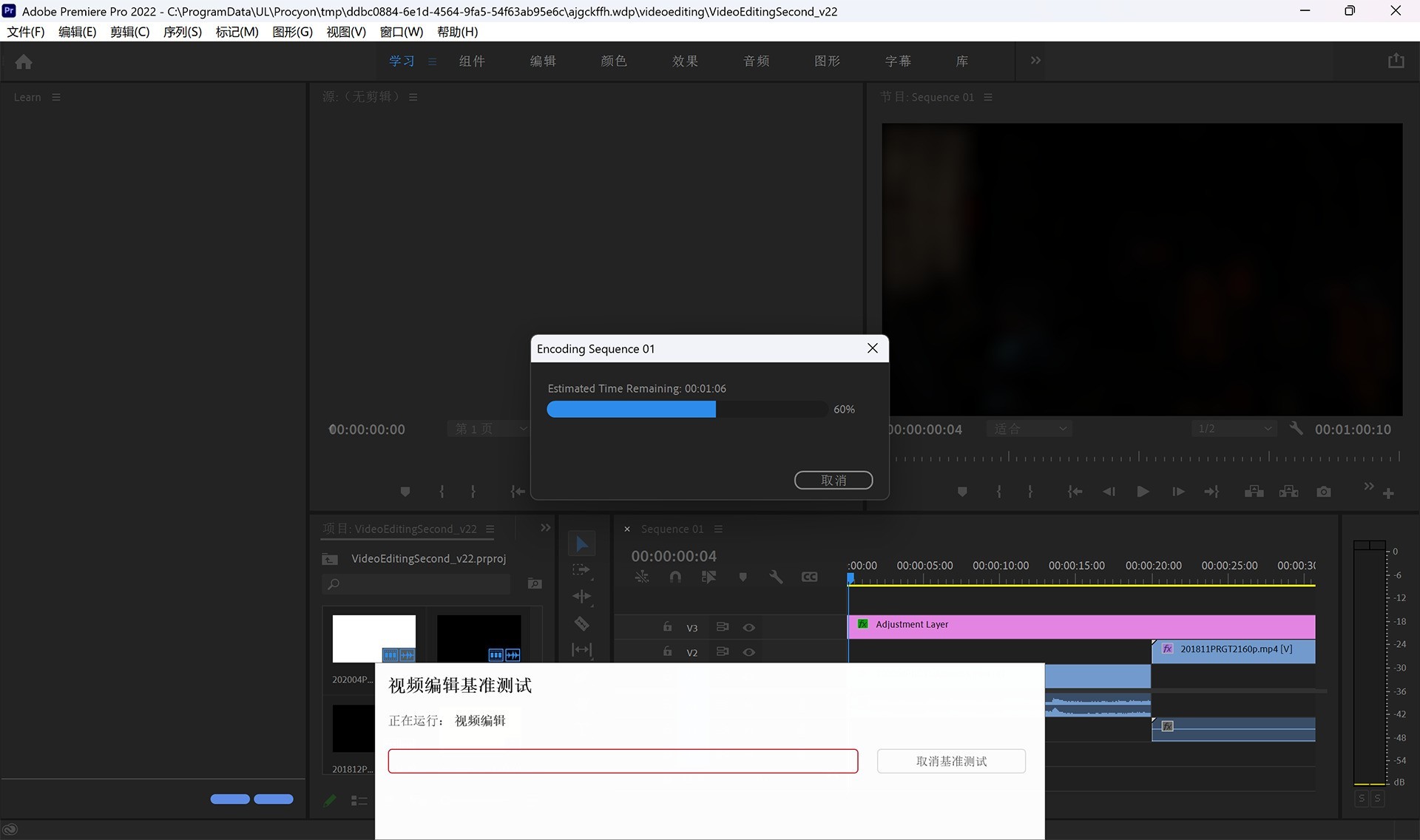1420x840 pixels.
Task: Click the quick export share icon
Action: [x=1396, y=61]
